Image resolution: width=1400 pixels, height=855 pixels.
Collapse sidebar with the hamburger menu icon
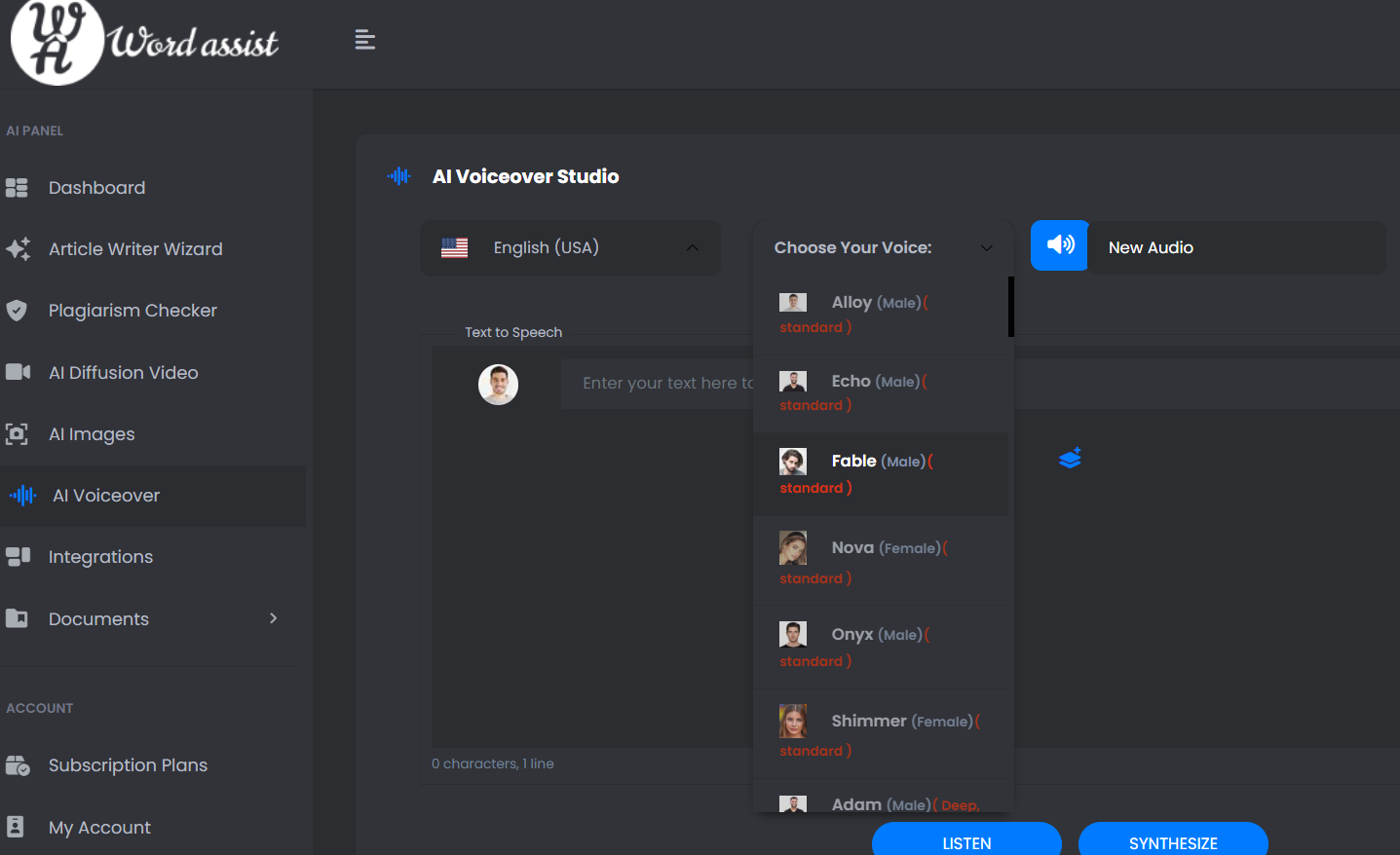[365, 40]
